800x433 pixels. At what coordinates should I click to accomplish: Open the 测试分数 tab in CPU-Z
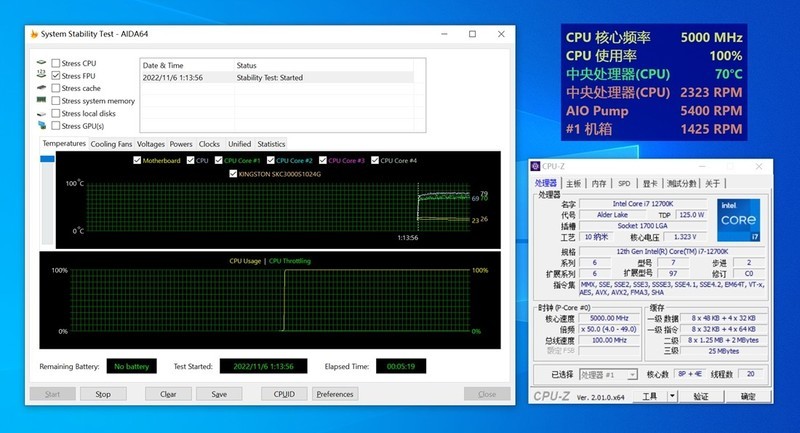(682, 184)
